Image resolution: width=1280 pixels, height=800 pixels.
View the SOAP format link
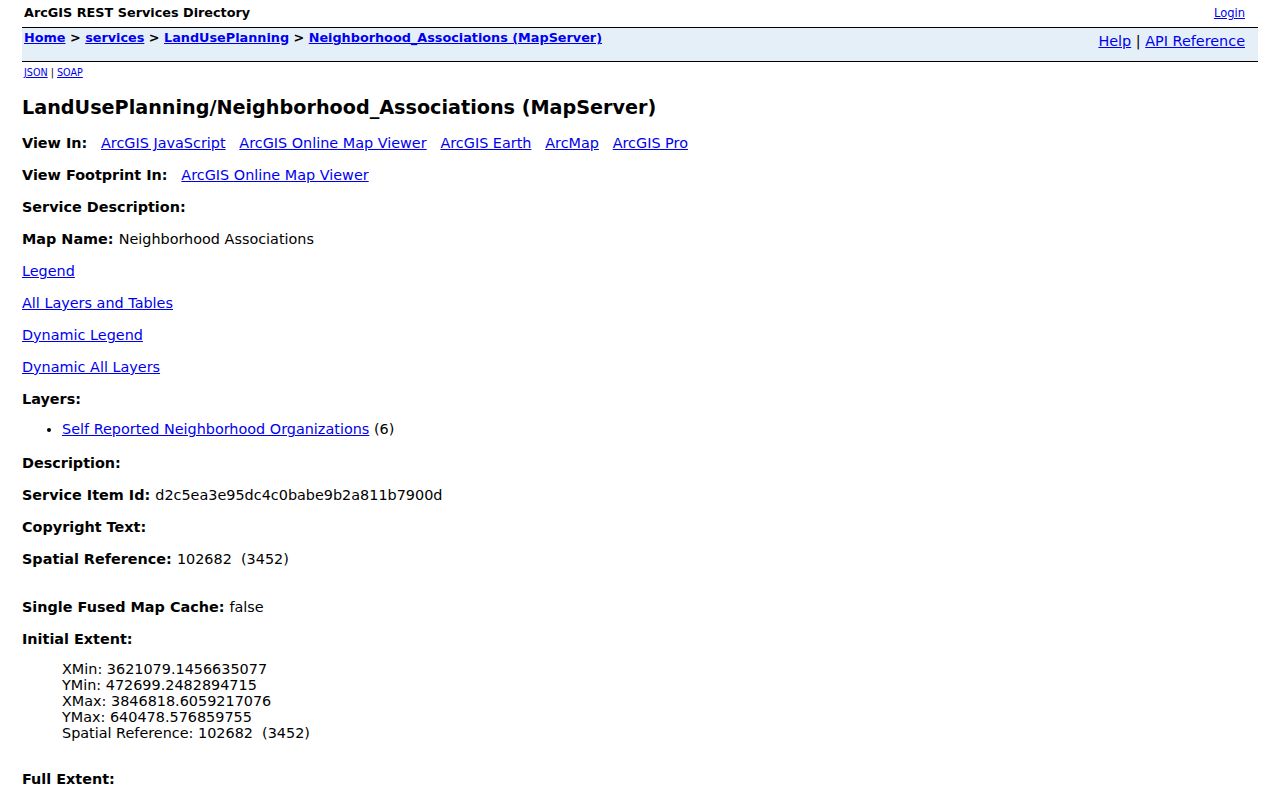[70, 72]
